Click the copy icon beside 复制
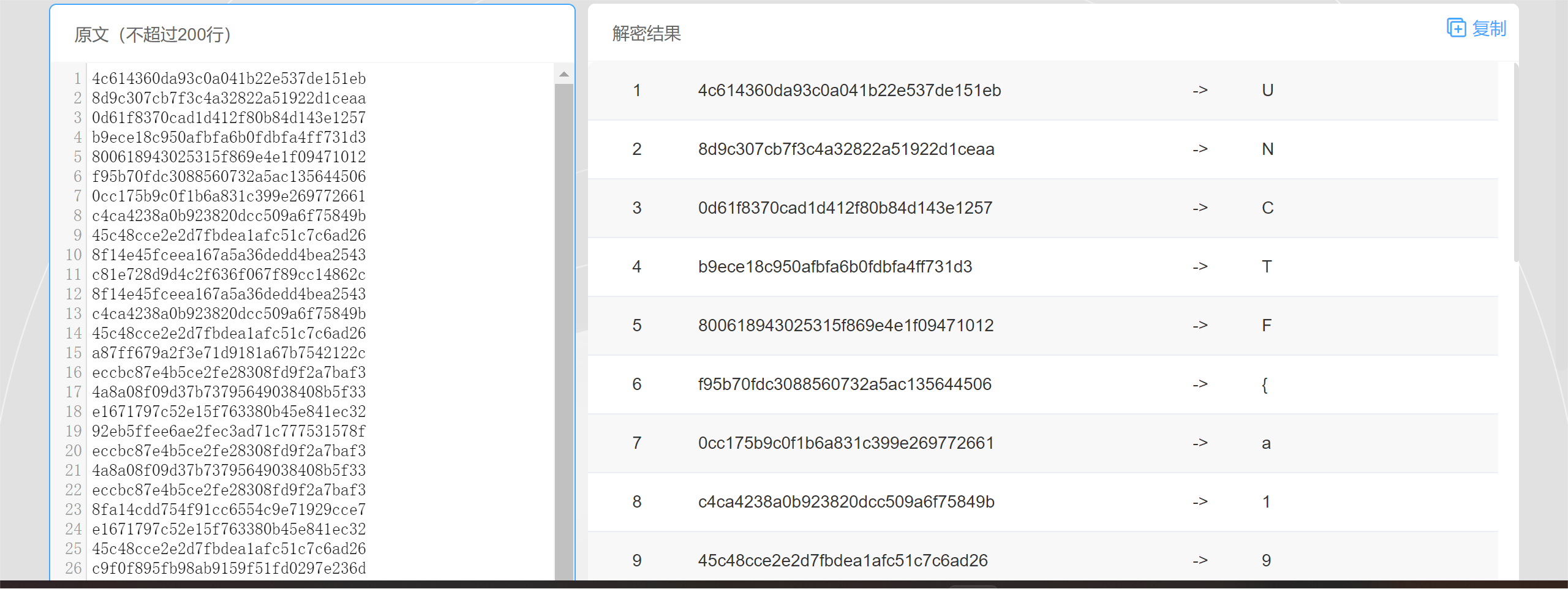This screenshot has width=1568, height=589. point(1456,28)
